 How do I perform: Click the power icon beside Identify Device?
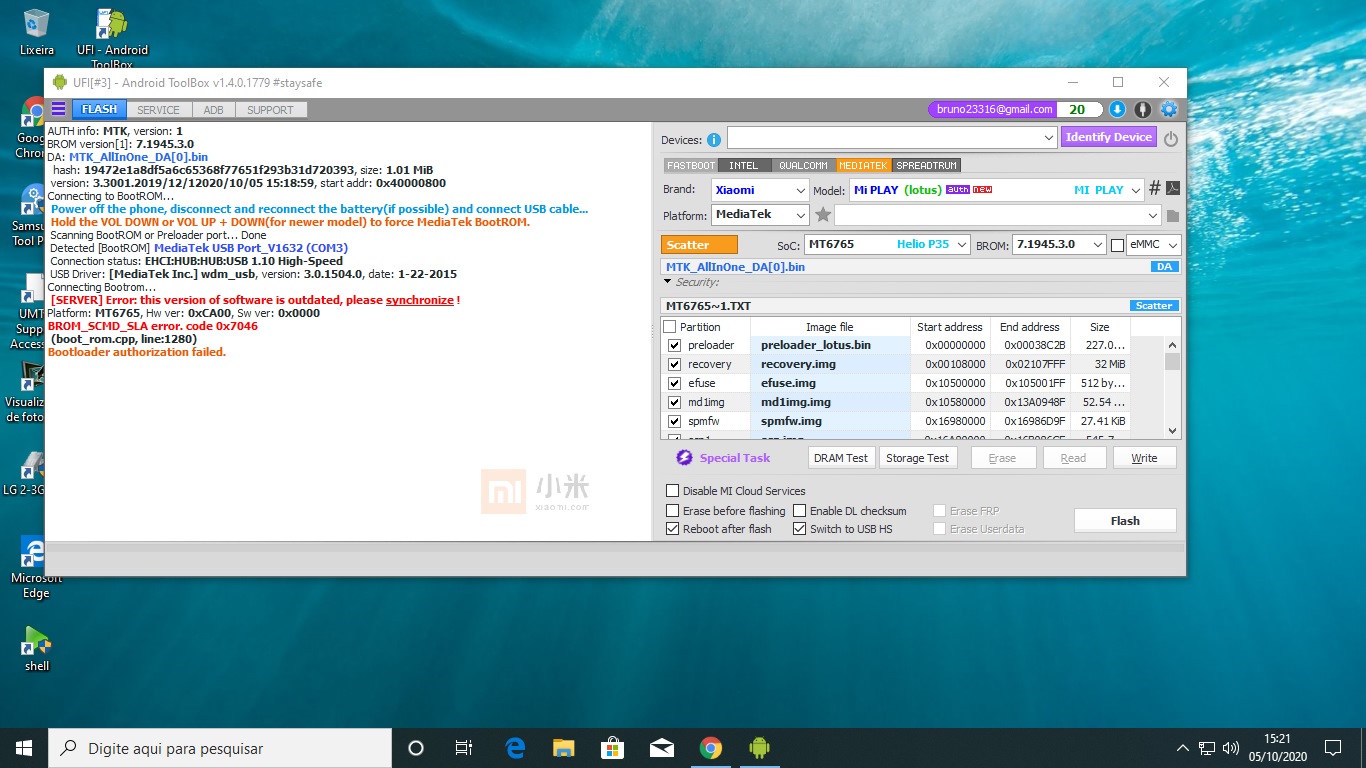1170,139
